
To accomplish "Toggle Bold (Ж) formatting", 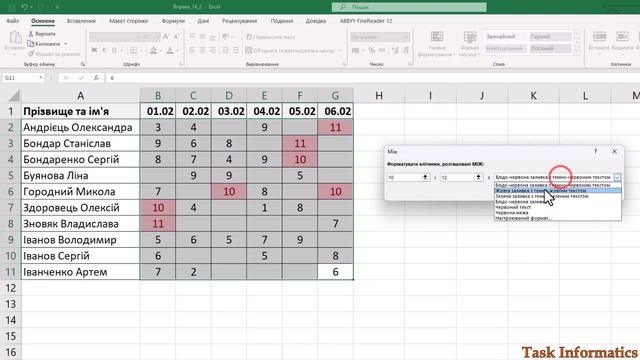I will pyautogui.click(x=94, y=50).
